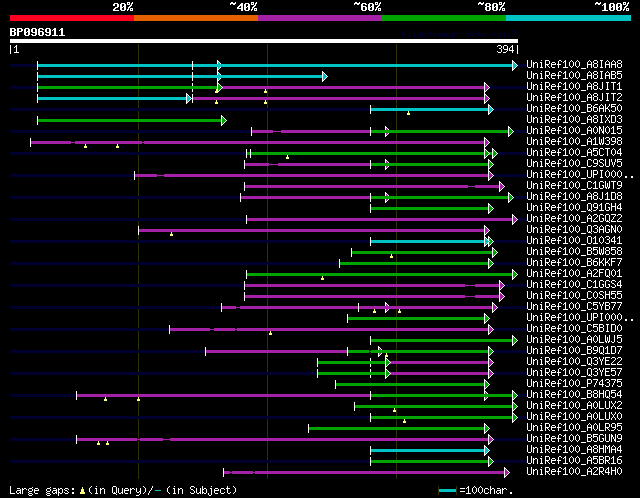Click the green Q91GH4 alignment bar
The width and height of the screenshot is (640, 498).
pos(429,209)
